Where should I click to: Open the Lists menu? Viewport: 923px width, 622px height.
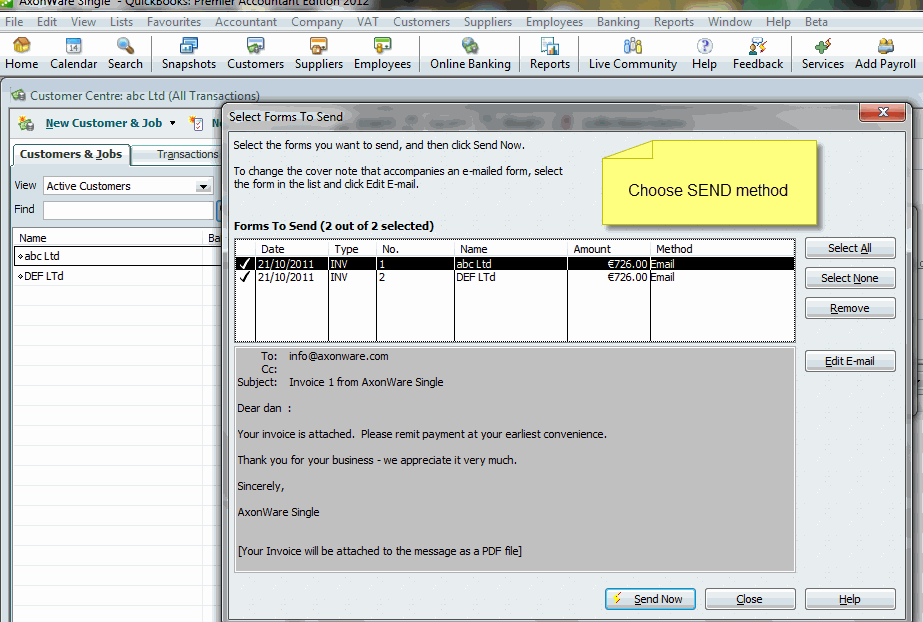pos(121,22)
